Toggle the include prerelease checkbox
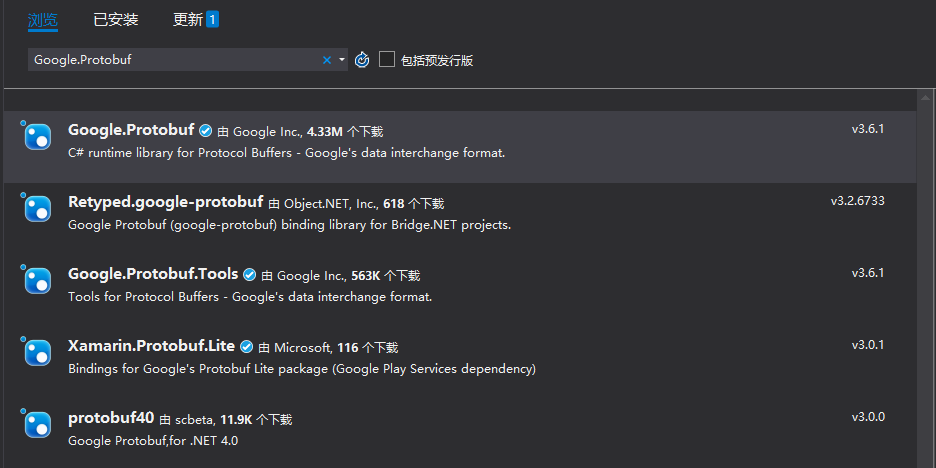936x468 pixels. (387, 59)
